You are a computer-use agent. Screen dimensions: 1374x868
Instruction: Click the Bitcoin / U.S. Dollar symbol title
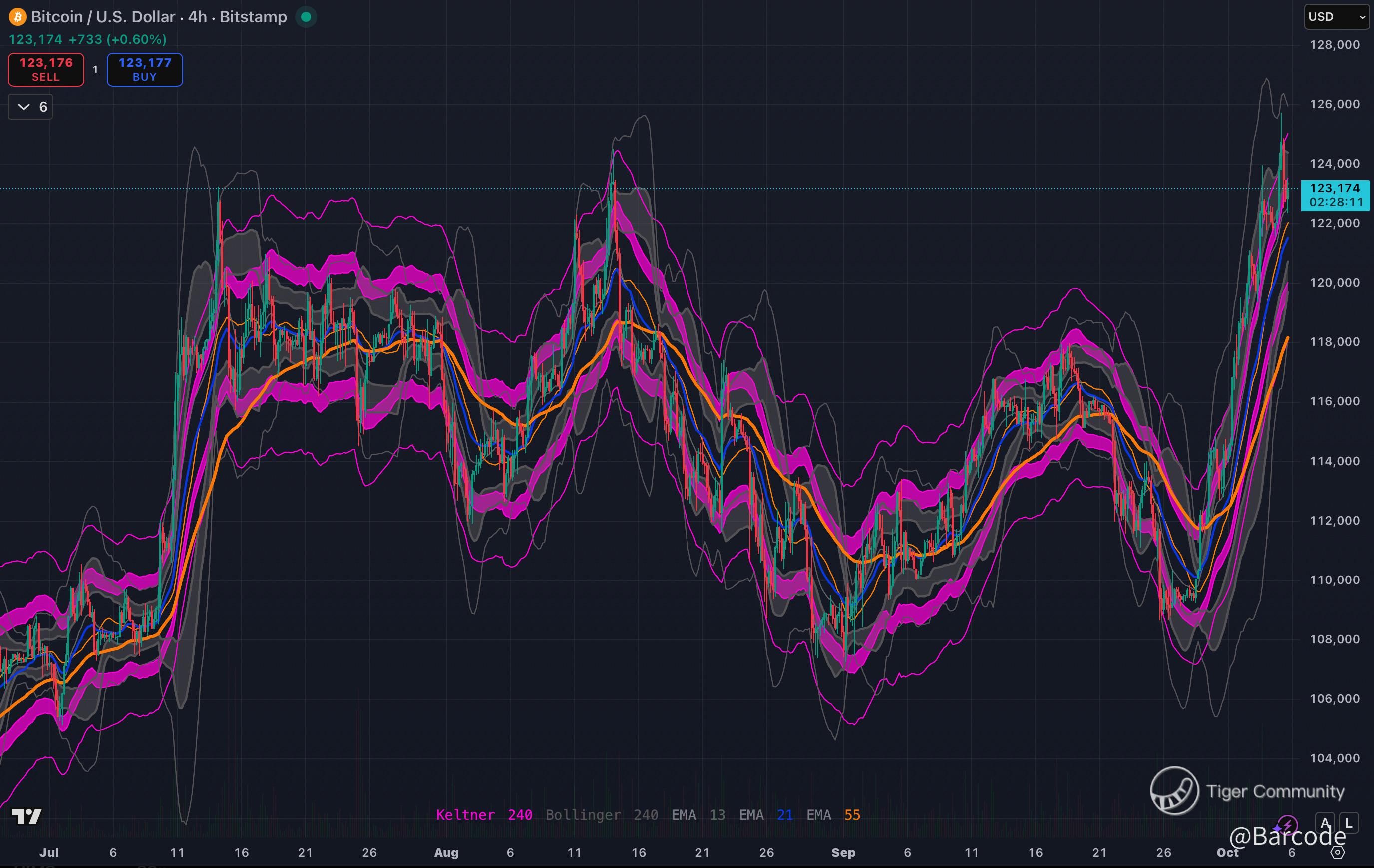tap(103, 17)
